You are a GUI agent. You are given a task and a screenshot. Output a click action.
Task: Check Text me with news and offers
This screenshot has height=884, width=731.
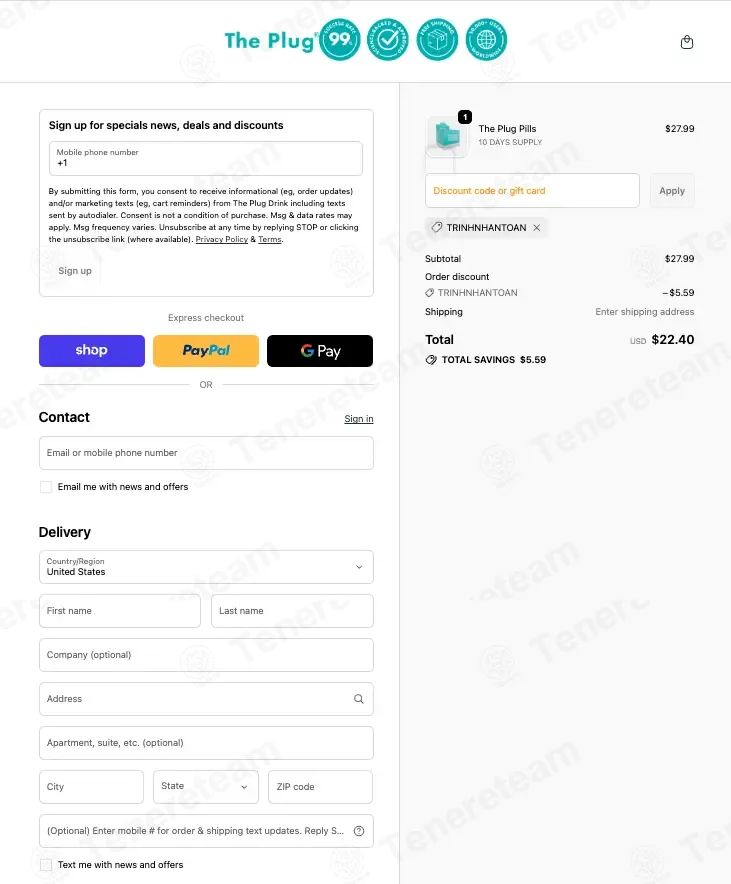46,865
